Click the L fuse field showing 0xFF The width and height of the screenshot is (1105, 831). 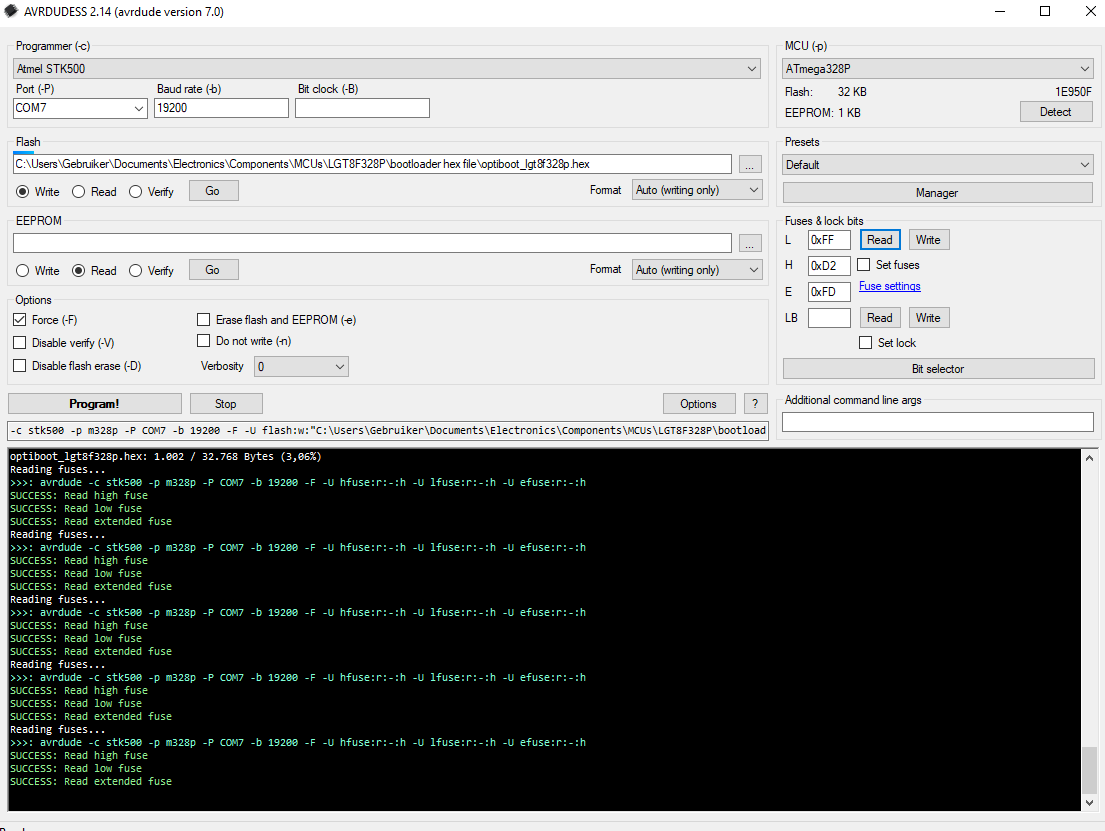click(x=829, y=240)
